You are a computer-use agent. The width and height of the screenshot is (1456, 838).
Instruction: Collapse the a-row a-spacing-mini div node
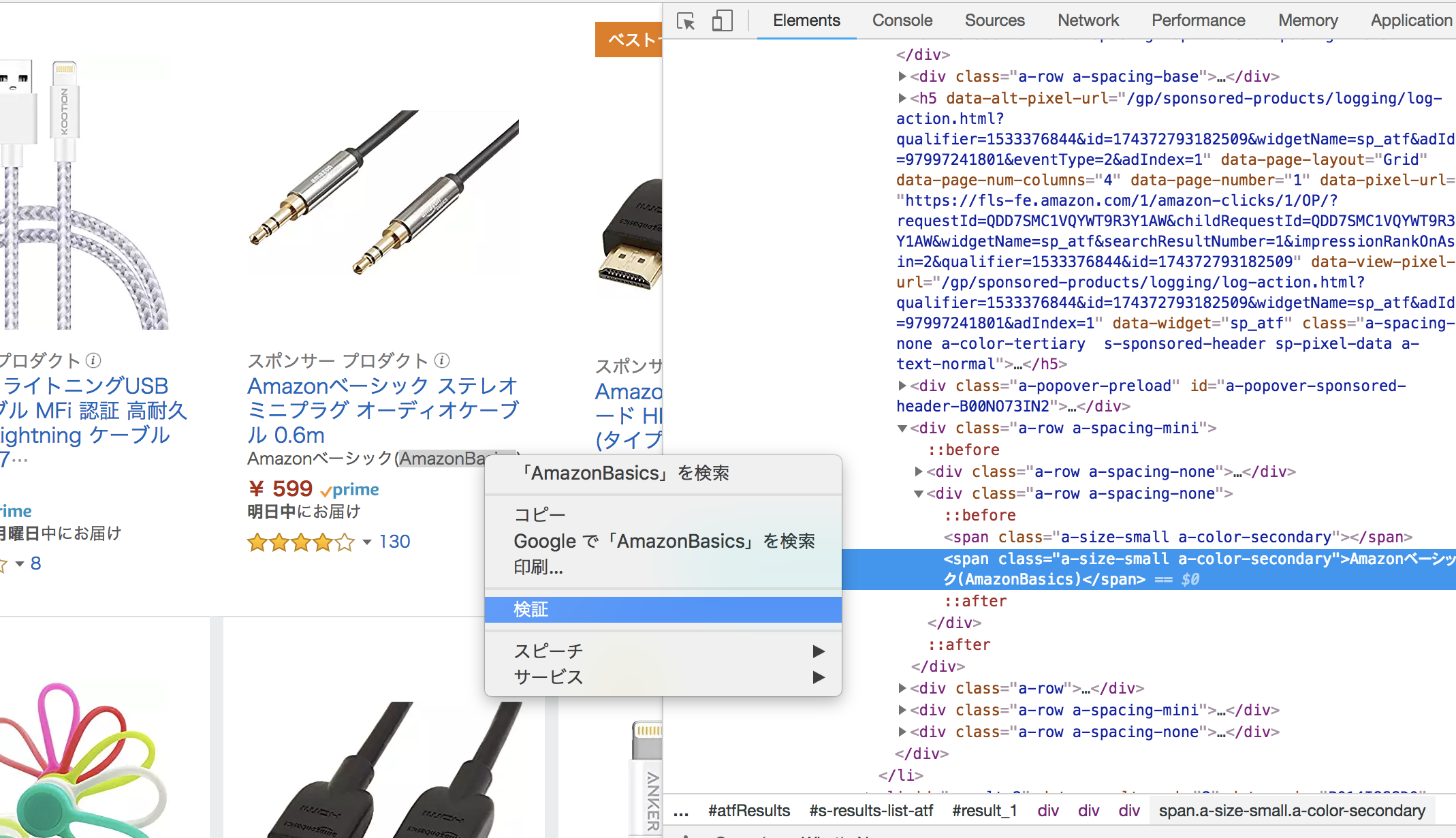902,428
